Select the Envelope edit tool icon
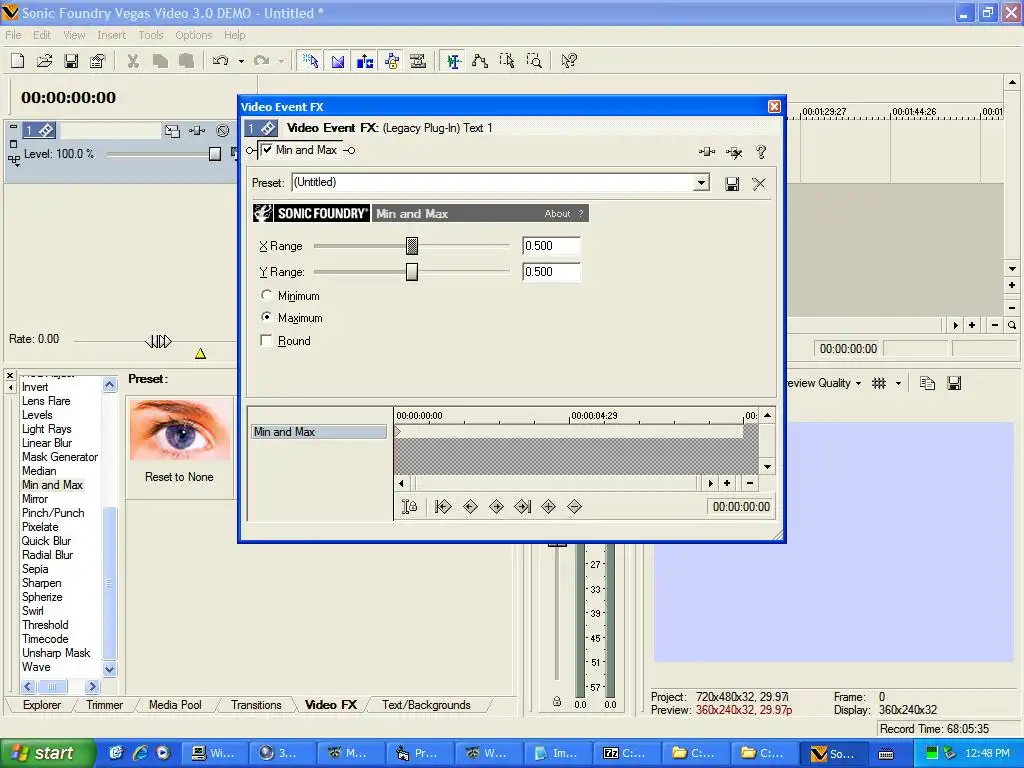Image resolution: width=1024 pixels, height=768 pixels. [480, 61]
